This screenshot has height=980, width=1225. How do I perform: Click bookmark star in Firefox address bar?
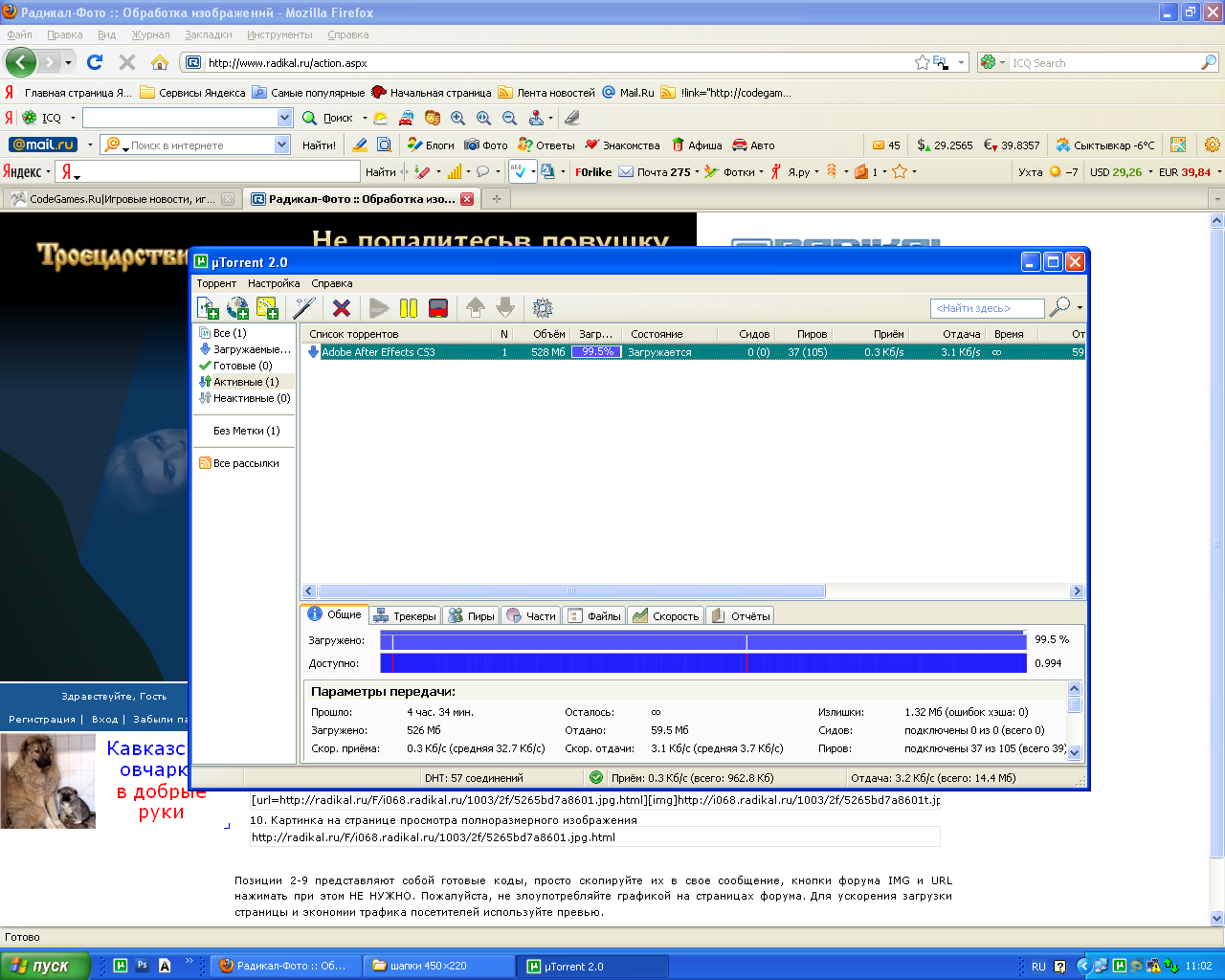[922, 62]
